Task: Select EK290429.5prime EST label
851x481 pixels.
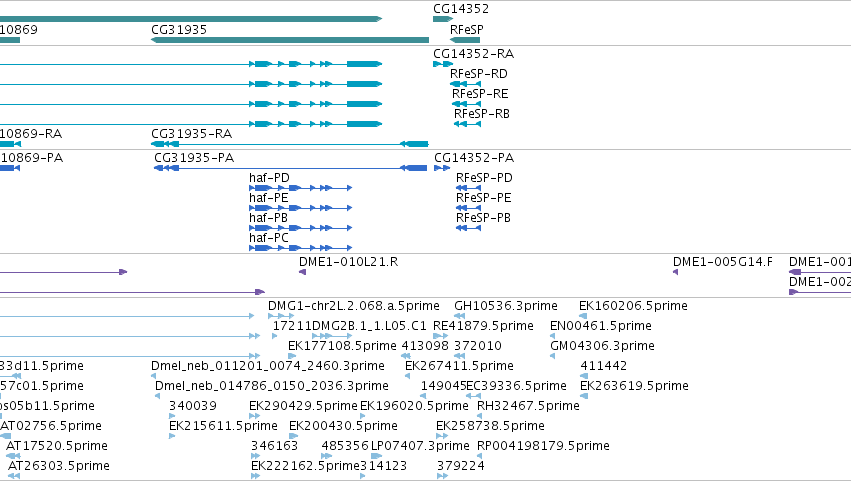Action: click(303, 407)
